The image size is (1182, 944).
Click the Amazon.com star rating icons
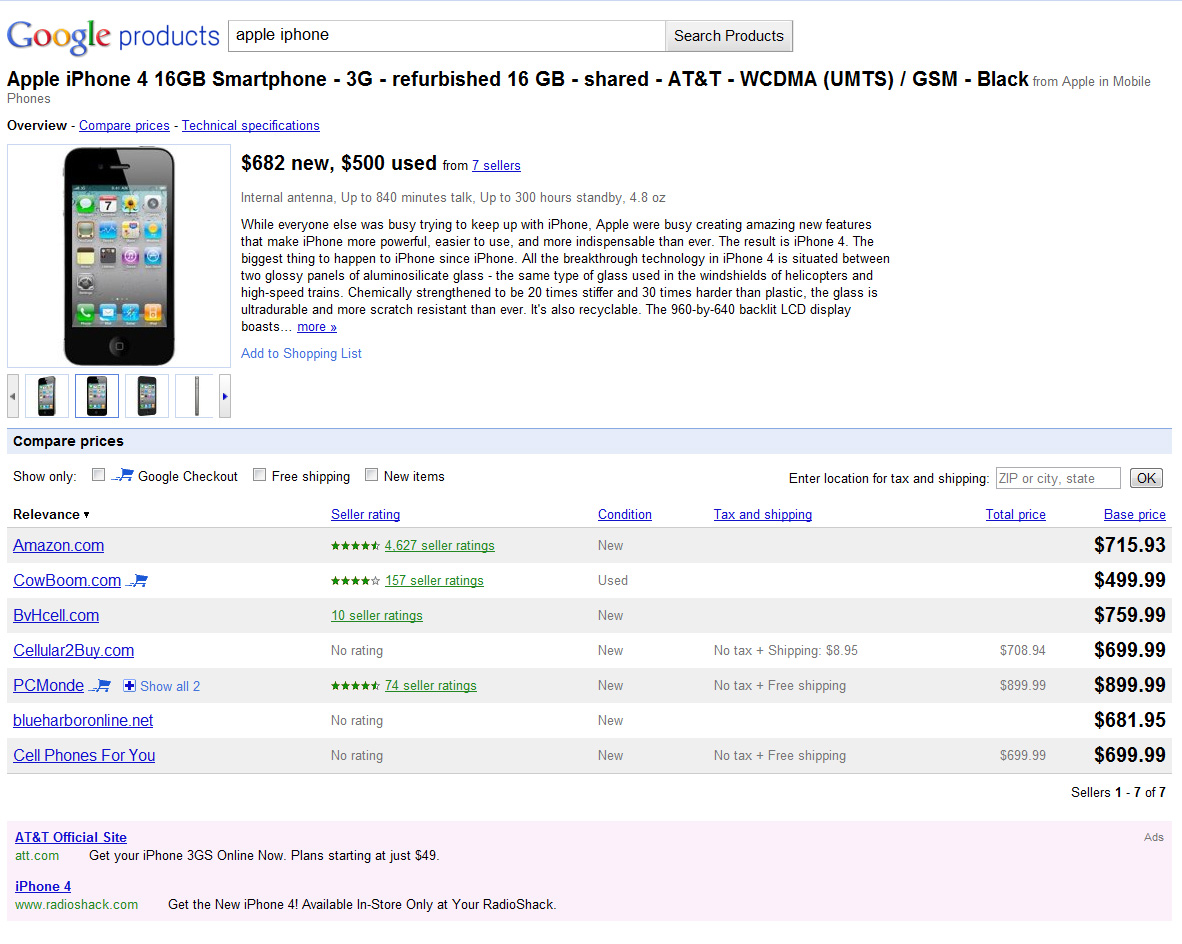point(355,546)
